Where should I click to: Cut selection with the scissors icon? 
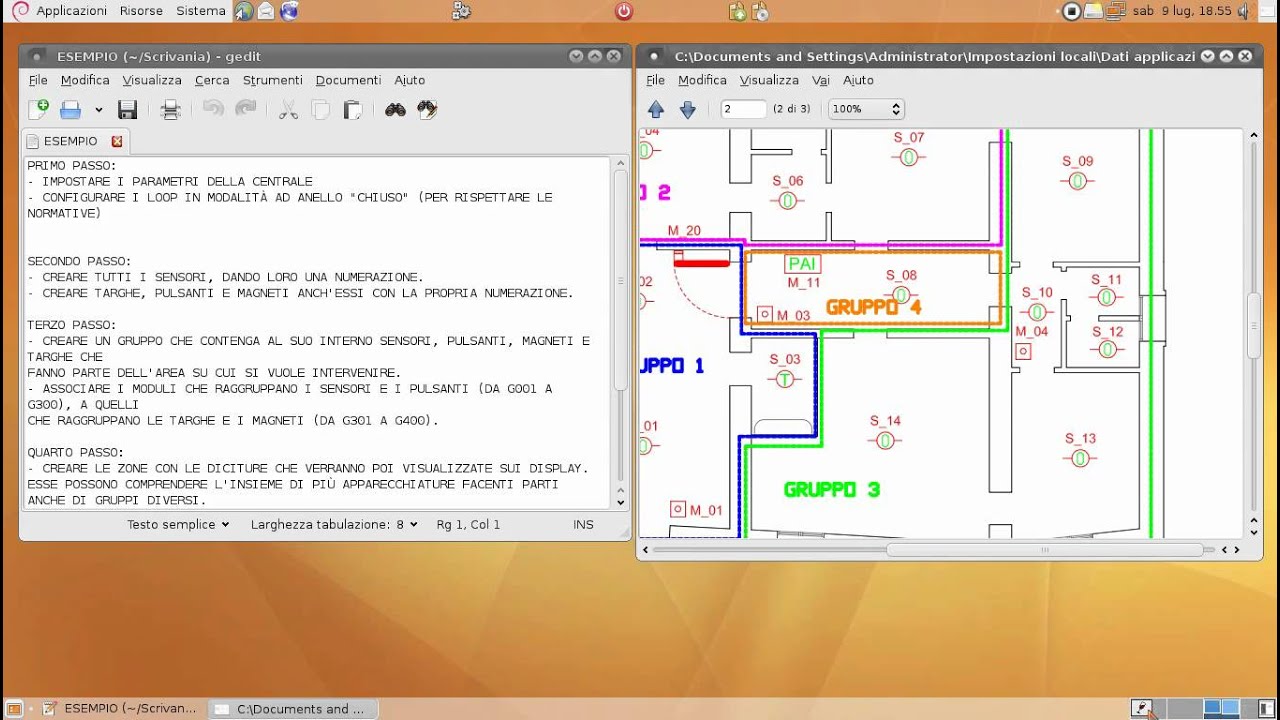tap(288, 109)
